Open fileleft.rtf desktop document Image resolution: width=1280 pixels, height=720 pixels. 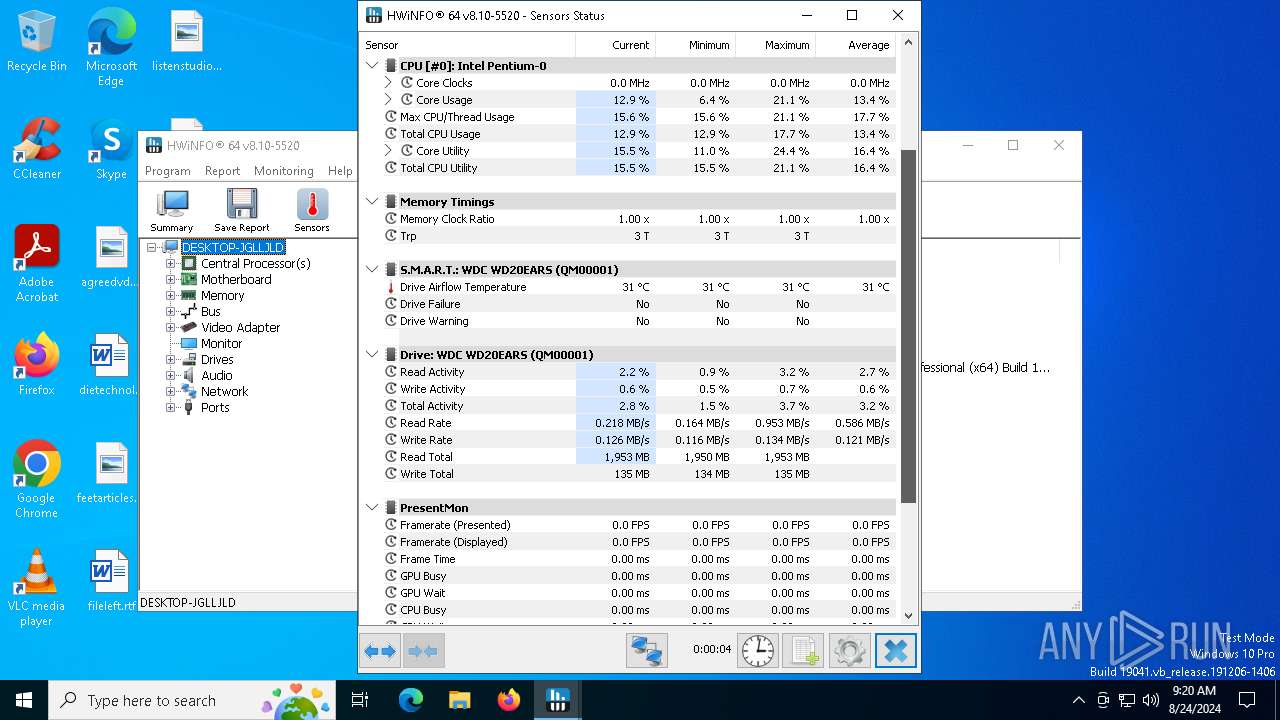point(111,581)
